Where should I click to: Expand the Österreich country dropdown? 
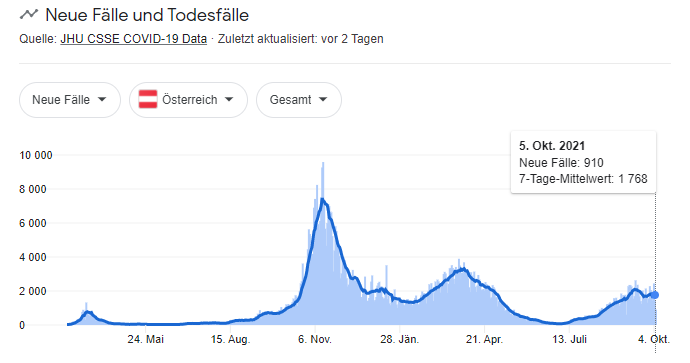click(x=188, y=100)
